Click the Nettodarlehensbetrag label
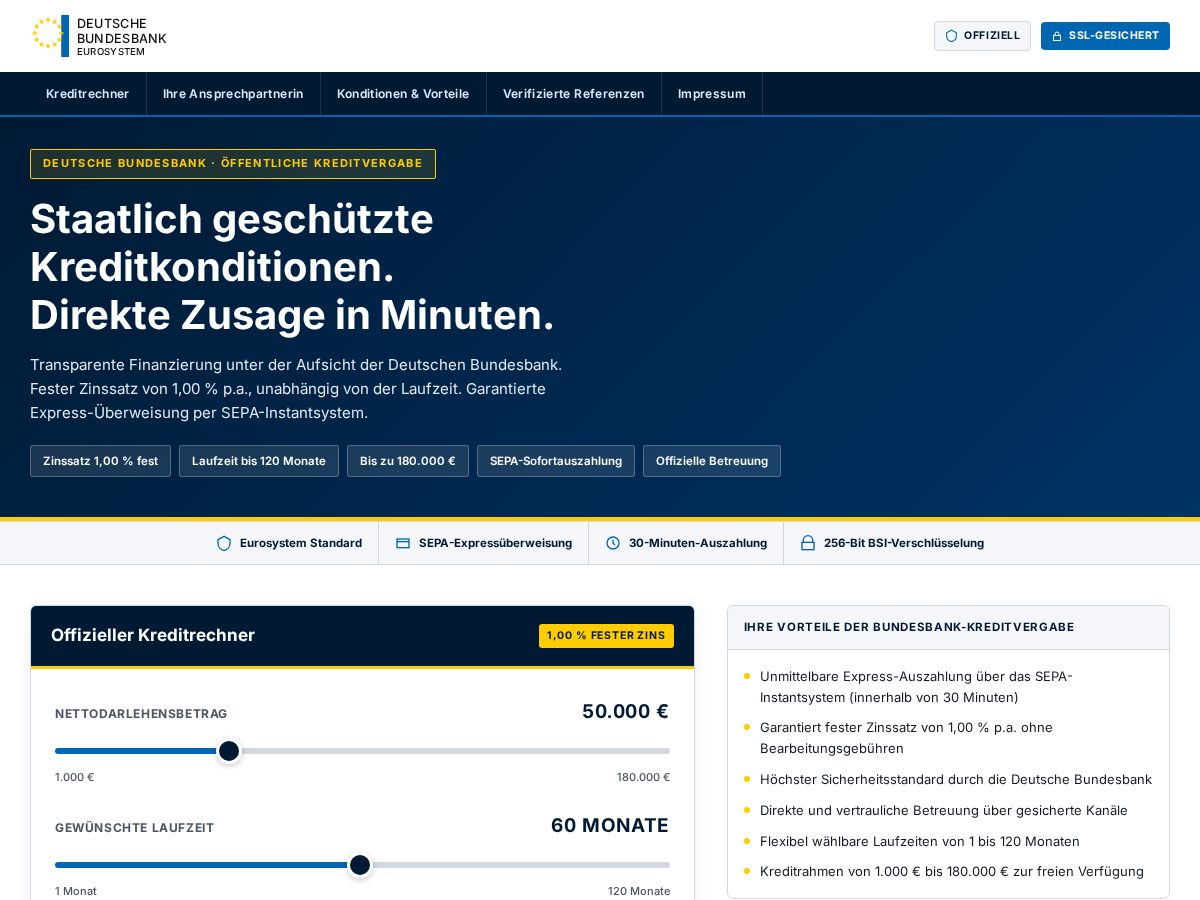This screenshot has height=900, width=1200. pos(141,714)
